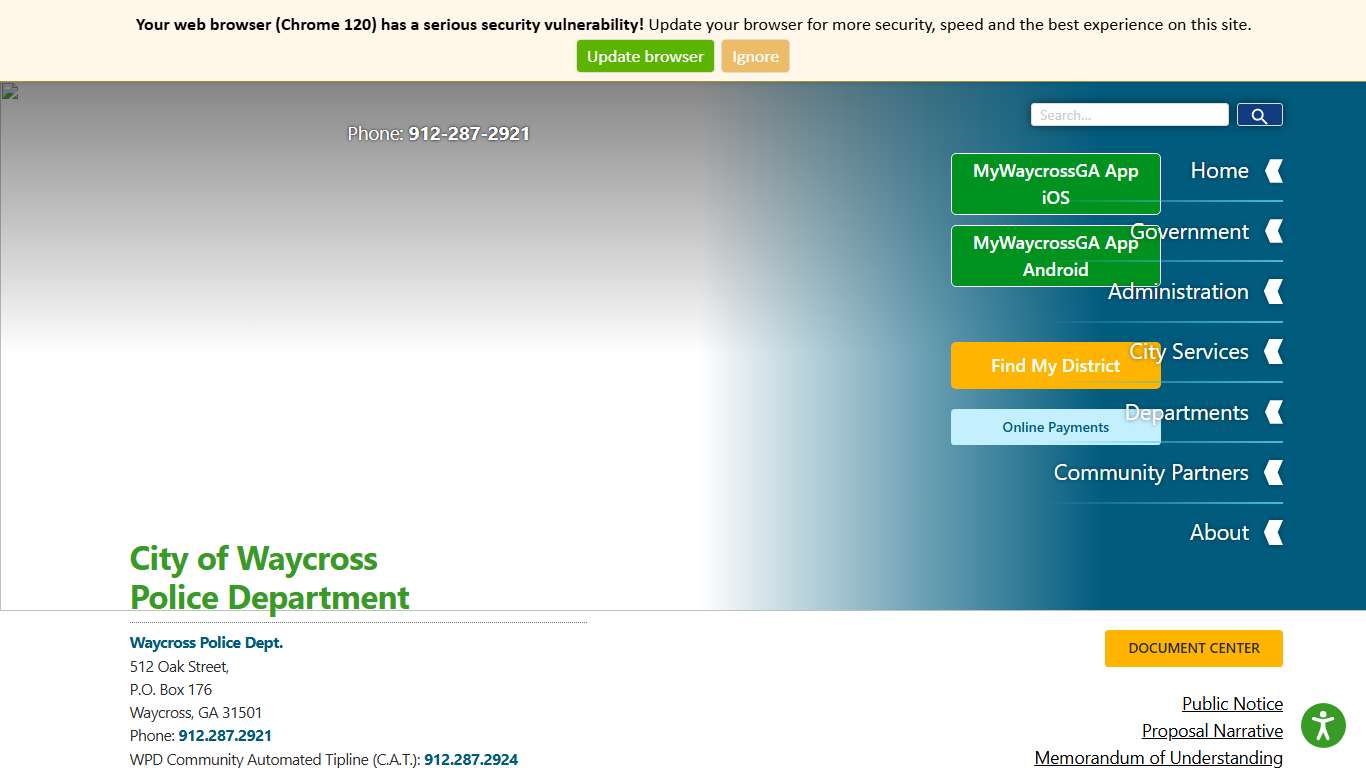
Task: Dismiss the warning with Ignore button
Action: (x=755, y=57)
